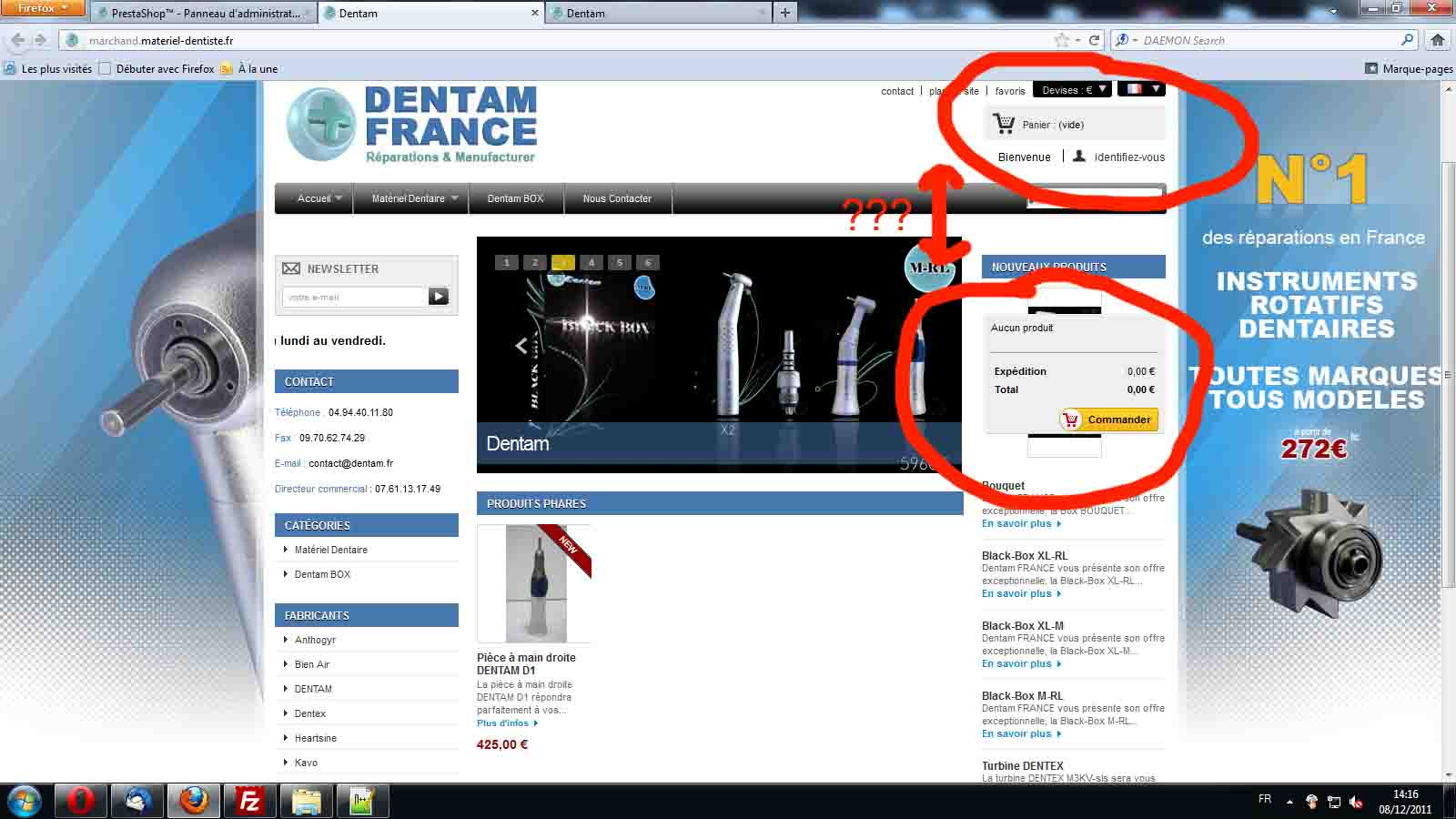The width and height of the screenshot is (1456, 819).
Task: List all open tabs
Action: pyautogui.click(x=1334, y=12)
